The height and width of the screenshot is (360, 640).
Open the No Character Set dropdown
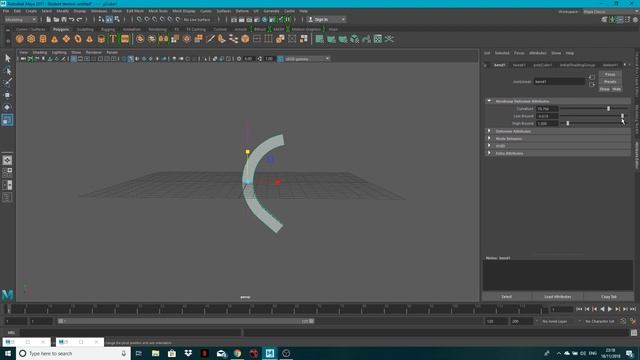600,321
